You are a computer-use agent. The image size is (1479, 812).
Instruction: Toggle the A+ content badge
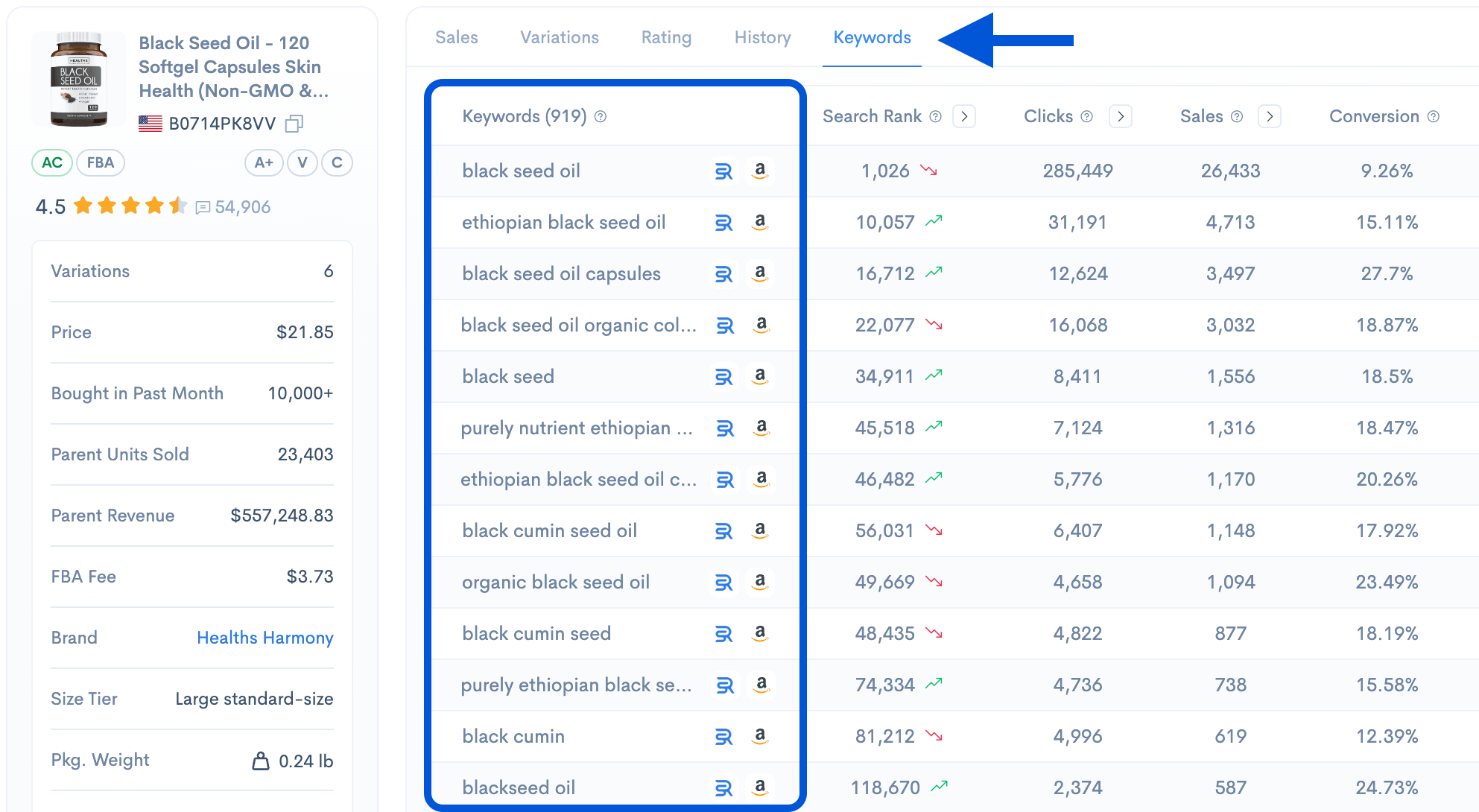(x=264, y=163)
